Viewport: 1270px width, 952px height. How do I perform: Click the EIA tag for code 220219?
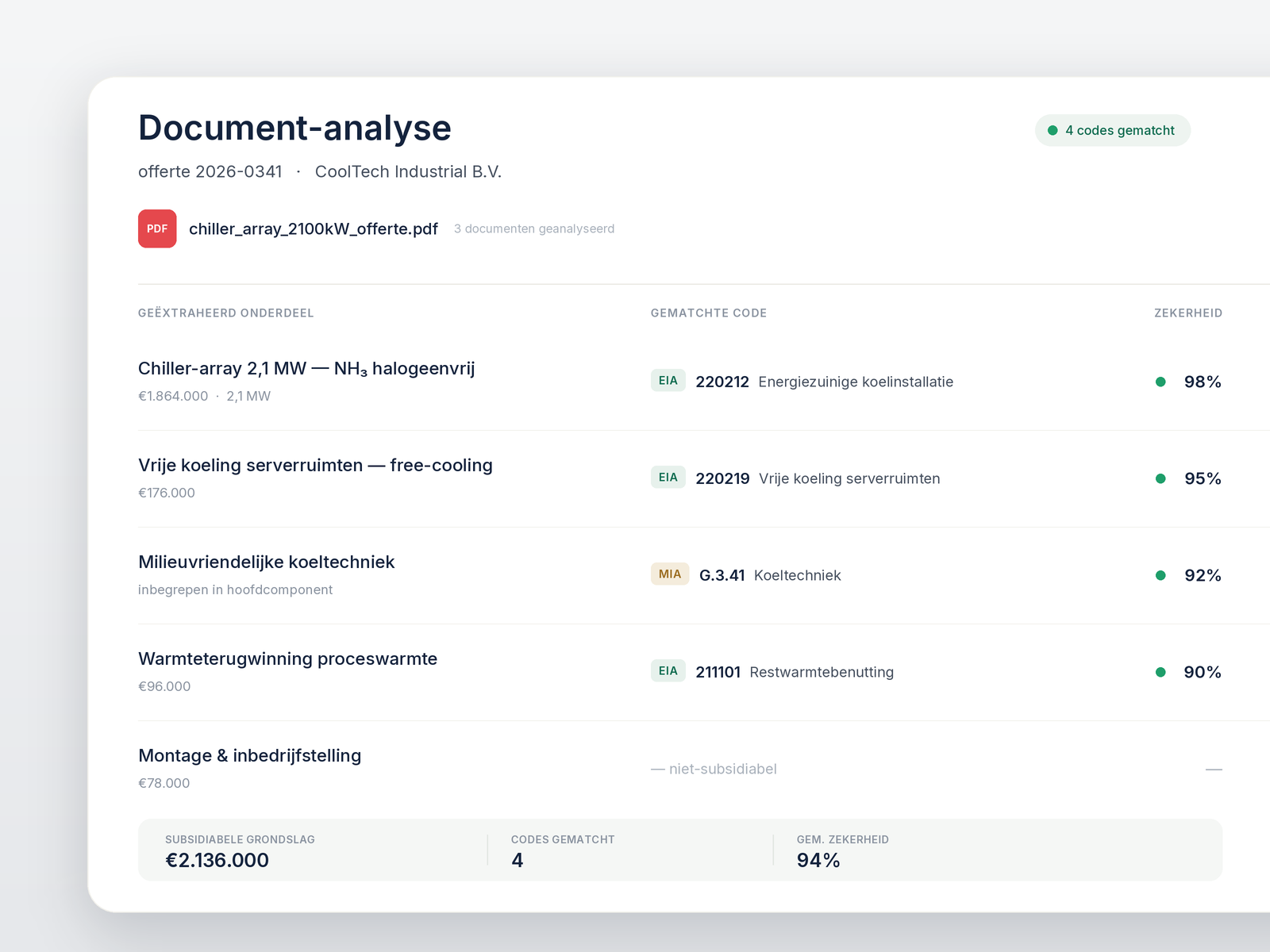pos(668,478)
